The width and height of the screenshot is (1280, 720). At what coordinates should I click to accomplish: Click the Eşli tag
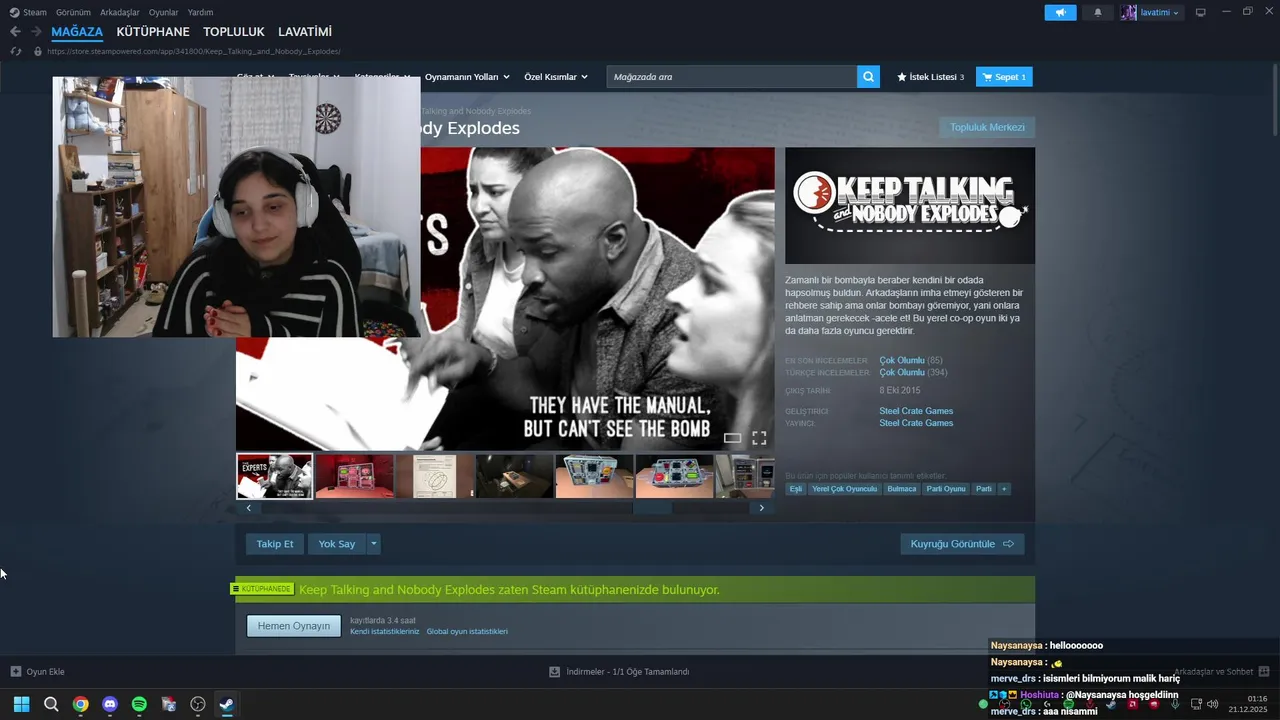point(796,489)
